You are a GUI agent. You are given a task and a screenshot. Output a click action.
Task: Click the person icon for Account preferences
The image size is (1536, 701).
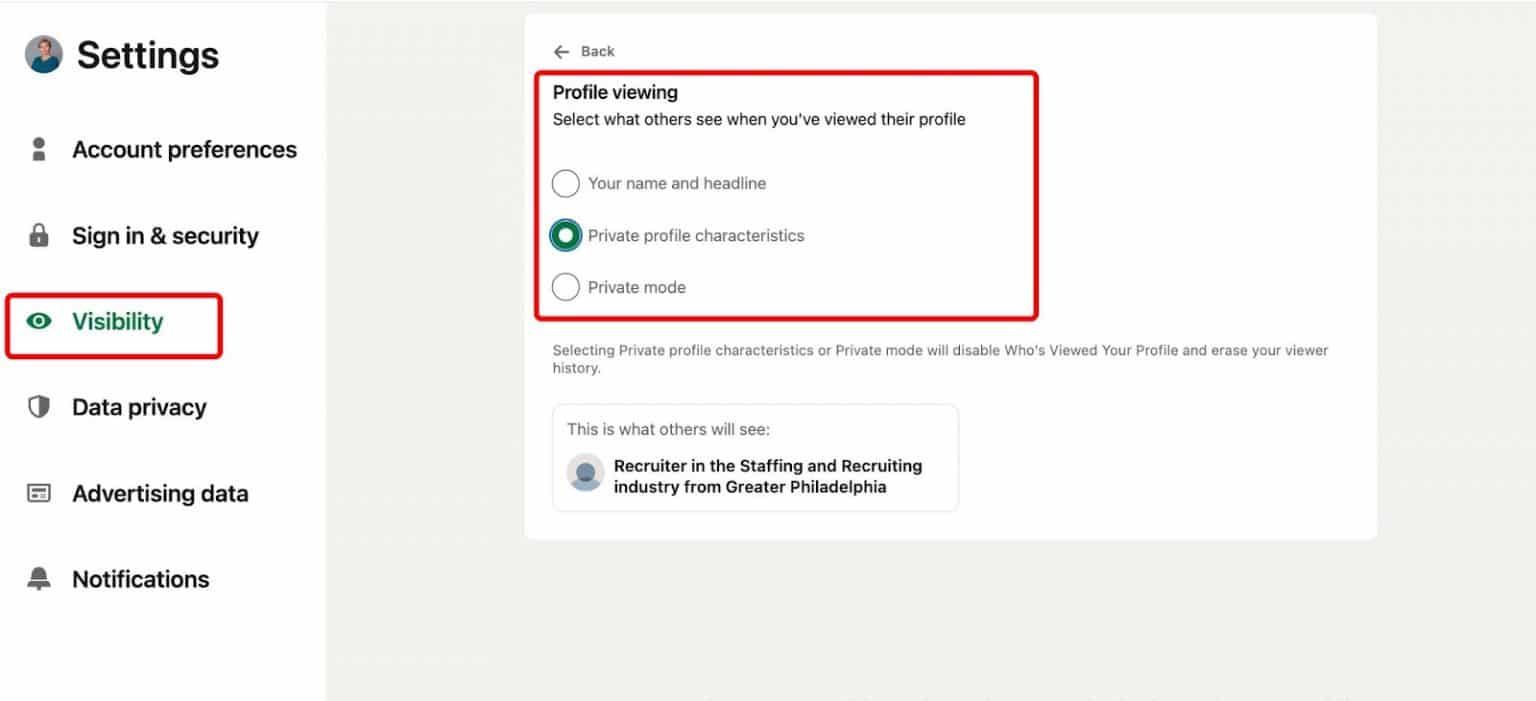tap(38, 148)
